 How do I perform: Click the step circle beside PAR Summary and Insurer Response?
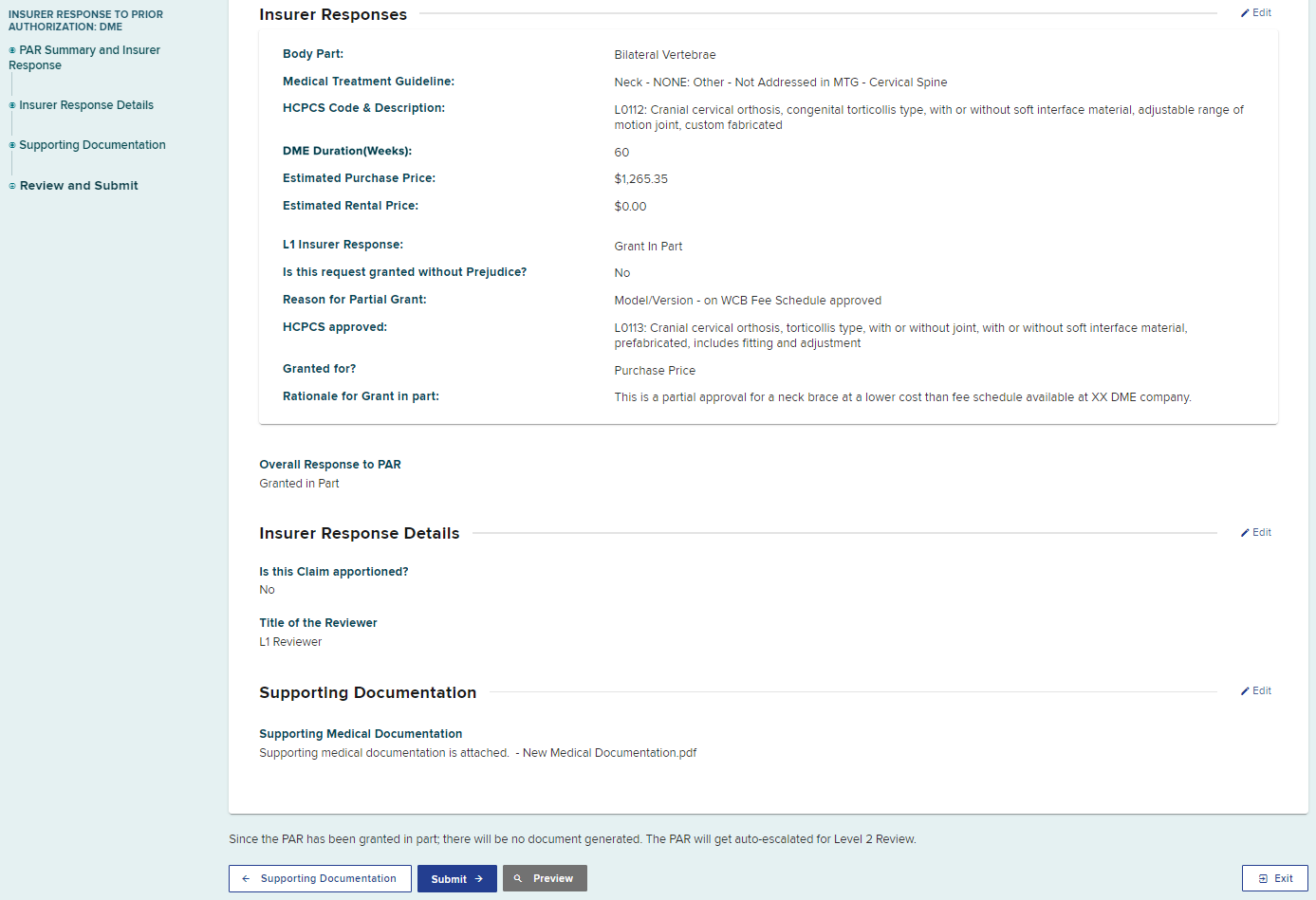(x=10, y=49)
